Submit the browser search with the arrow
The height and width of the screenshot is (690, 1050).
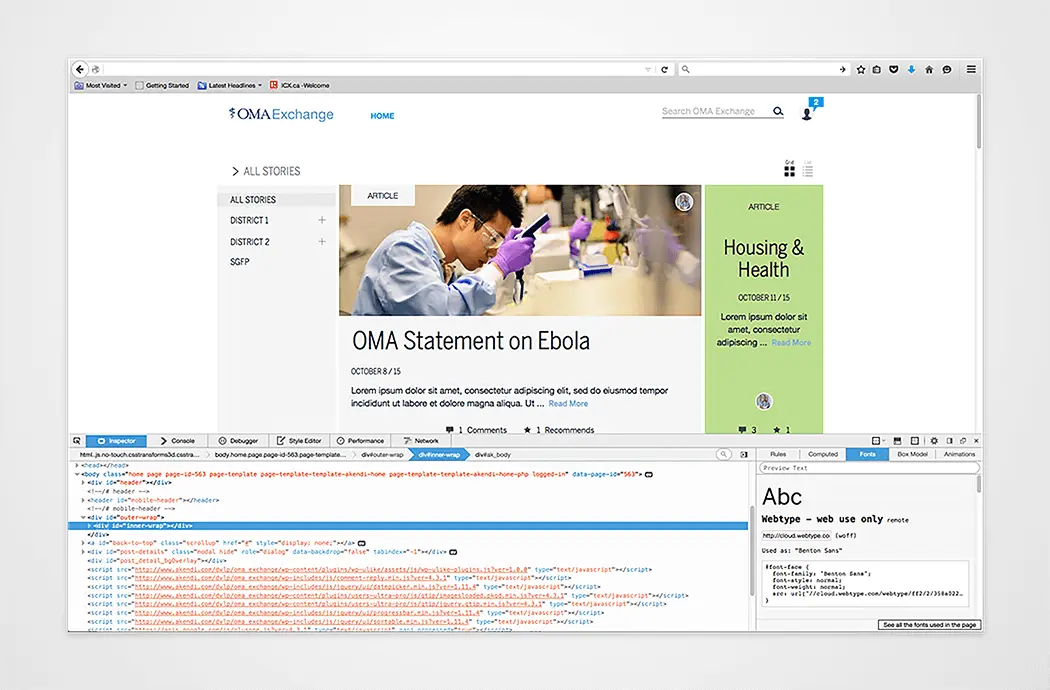[842, 69]
